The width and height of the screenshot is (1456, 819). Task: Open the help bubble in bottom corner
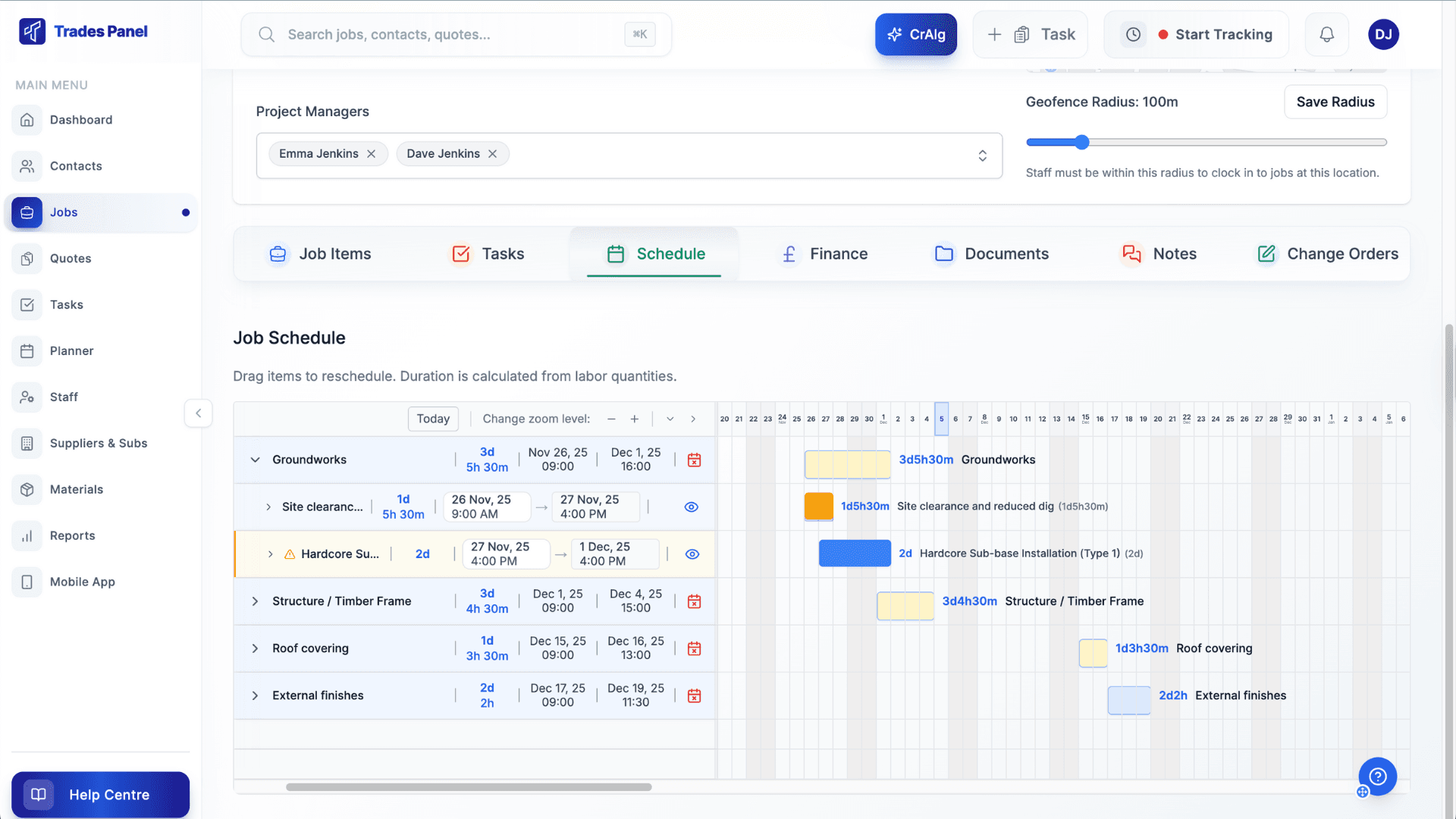(1376, 776)
